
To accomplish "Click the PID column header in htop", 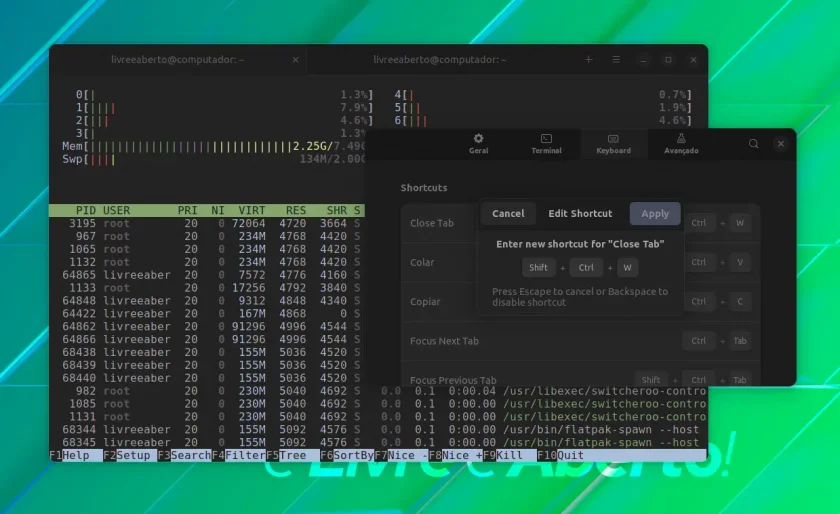I will 86,210.
